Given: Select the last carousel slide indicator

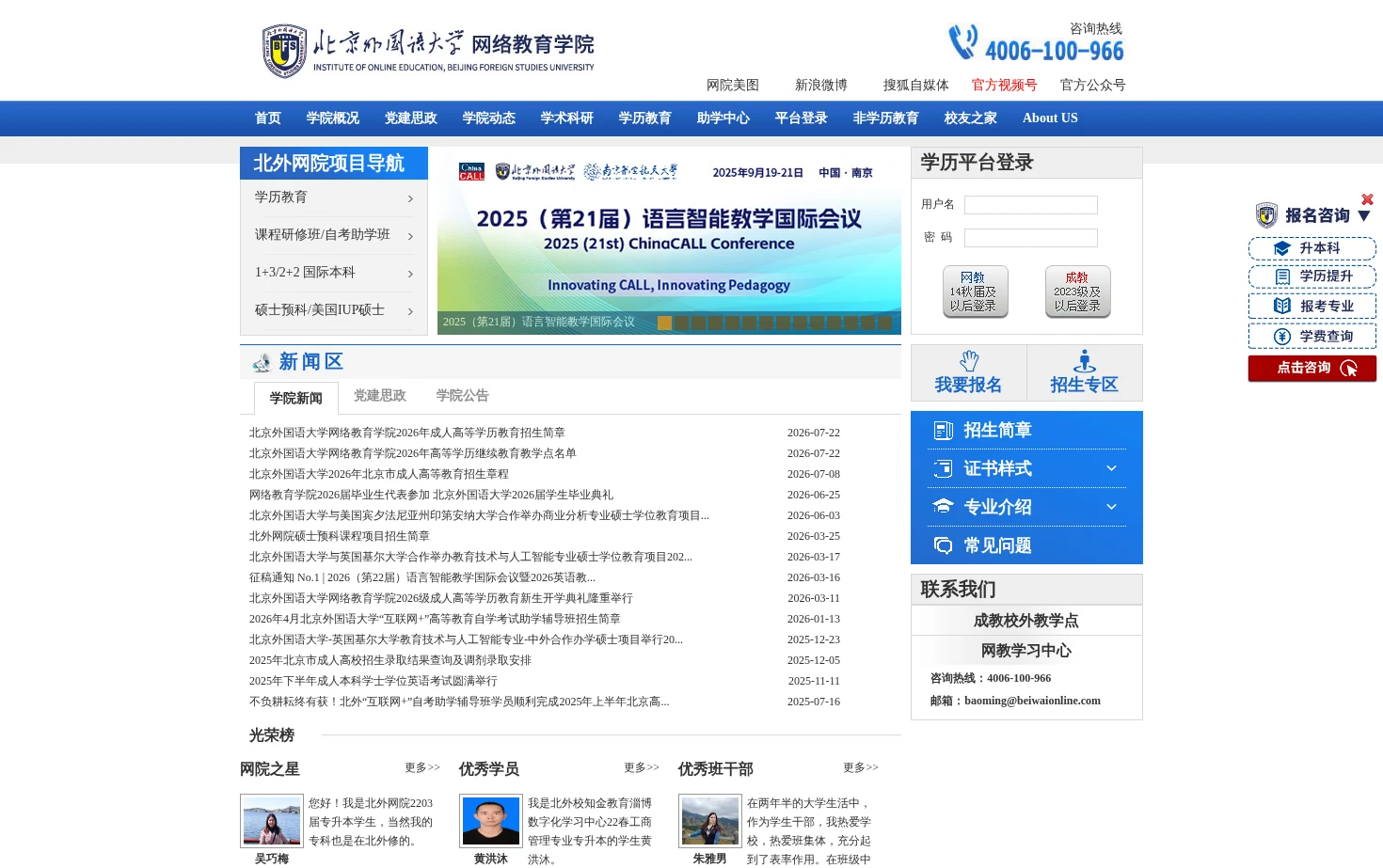Looking at the screenshot, I should pos(884,324).
